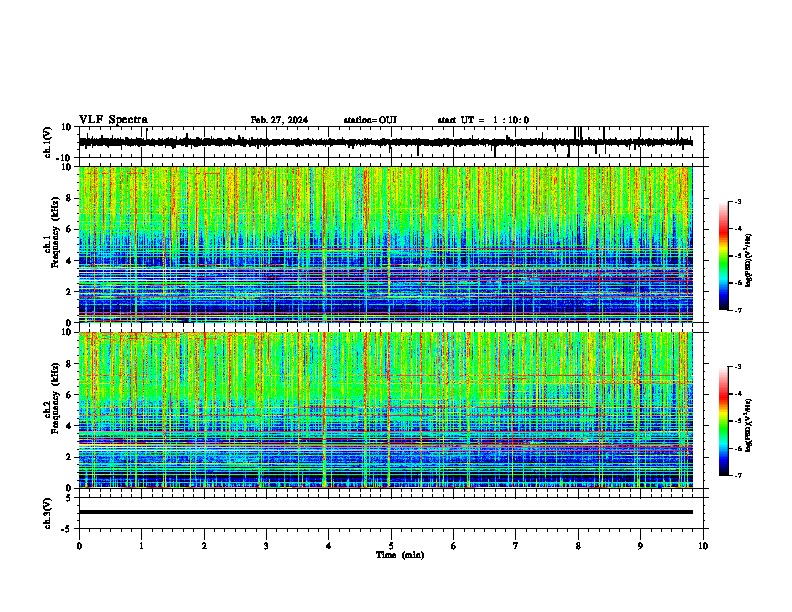Click the "start UT = 1 : 10: 0" text
This screenshot has height=612, width=792.
click(483, 120)
